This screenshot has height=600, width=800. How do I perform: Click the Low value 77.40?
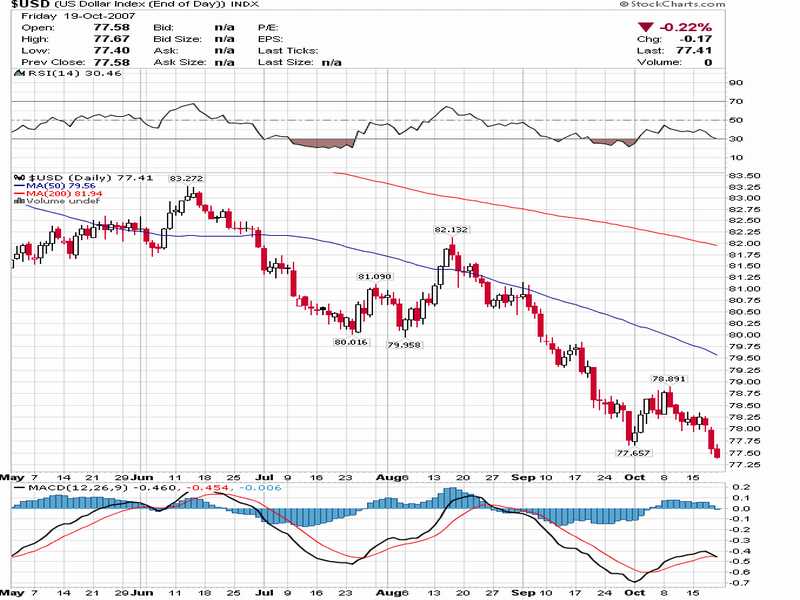tap(111, 51)
